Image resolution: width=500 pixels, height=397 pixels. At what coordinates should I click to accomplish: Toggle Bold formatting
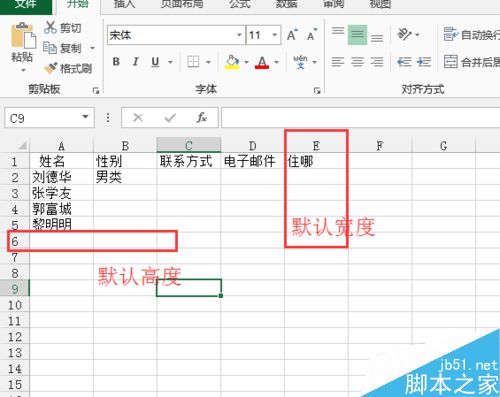tap(116, 62)
